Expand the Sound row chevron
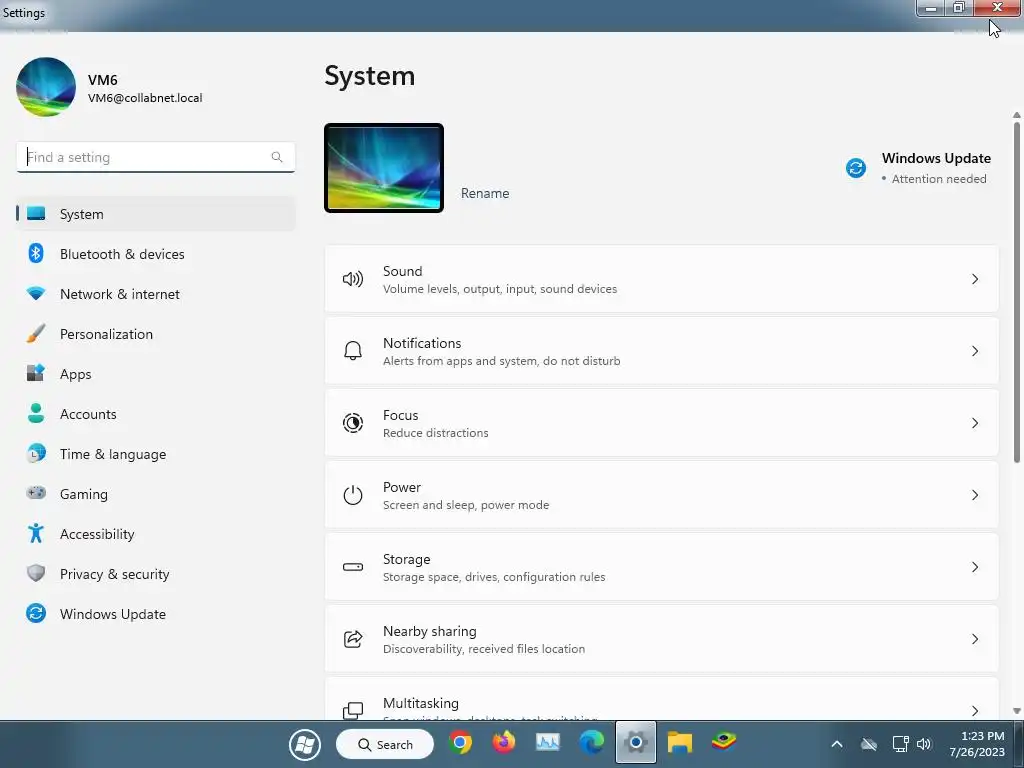Viewport: 1024px width, 768px height. tap(974, 280)
